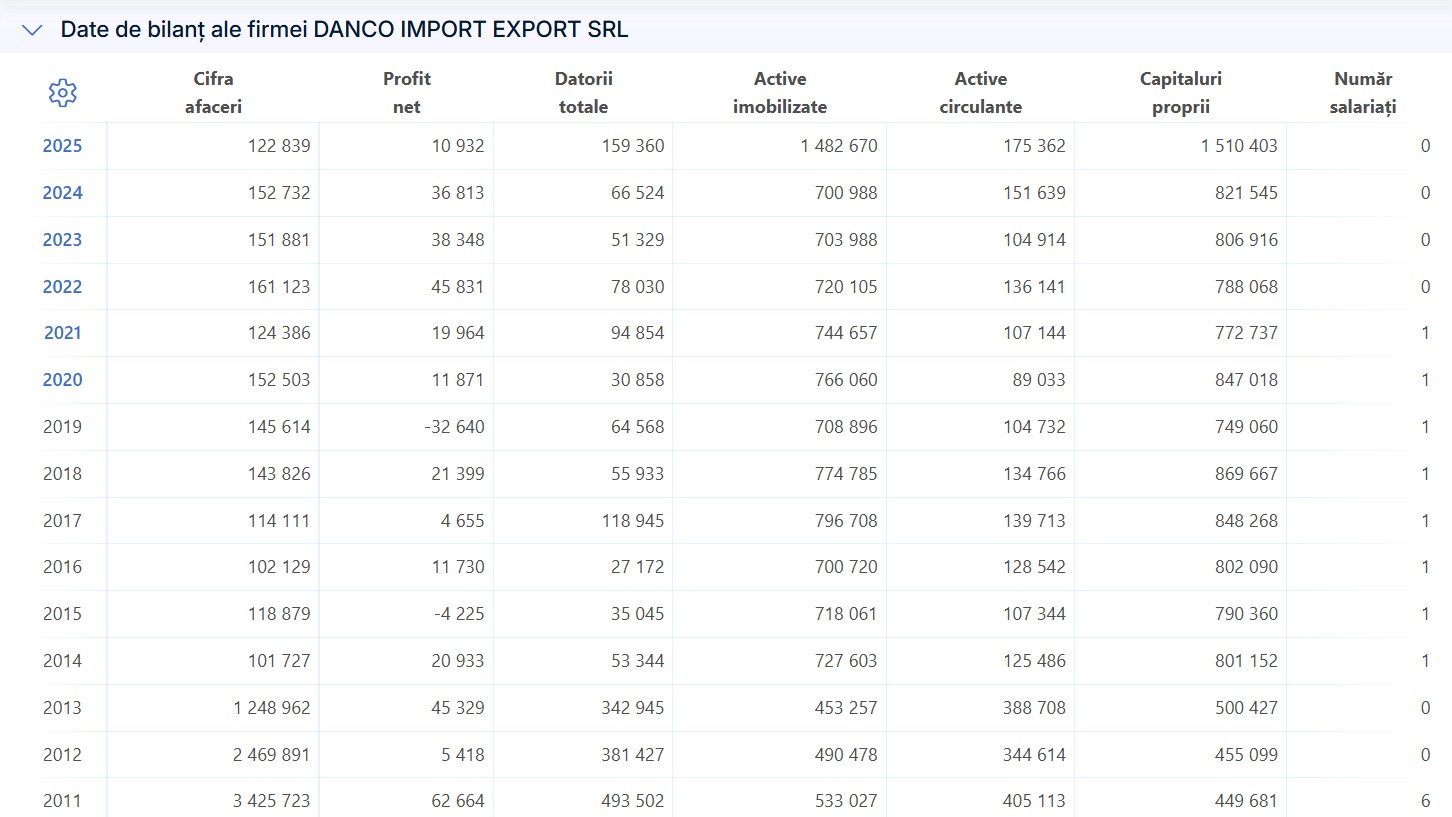Select the 2025 capitaluri proprii value 1 510 403
The height and width of the screenshot is (817, 1452).
pyautogui.click(x=1239, y=146)
